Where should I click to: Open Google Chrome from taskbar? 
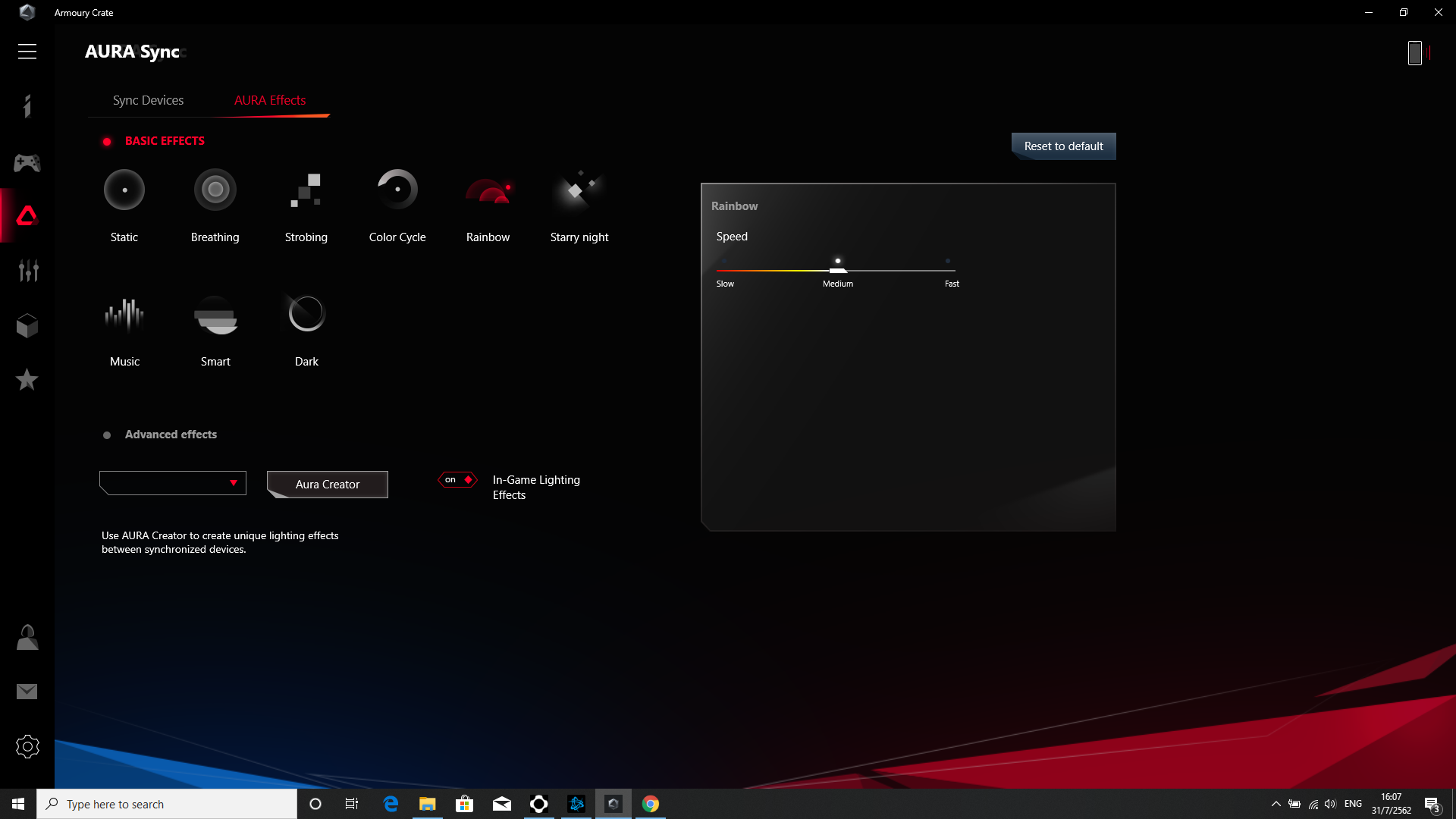pyautogui.click(x=651, y=804)
